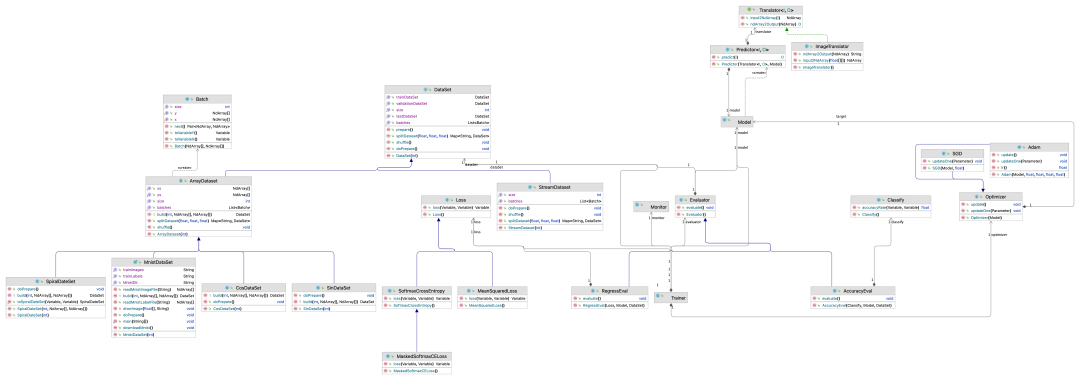Viewport: 1080px width, 380px height.
Task: Click the Predictor class icon
Action: 727,50
